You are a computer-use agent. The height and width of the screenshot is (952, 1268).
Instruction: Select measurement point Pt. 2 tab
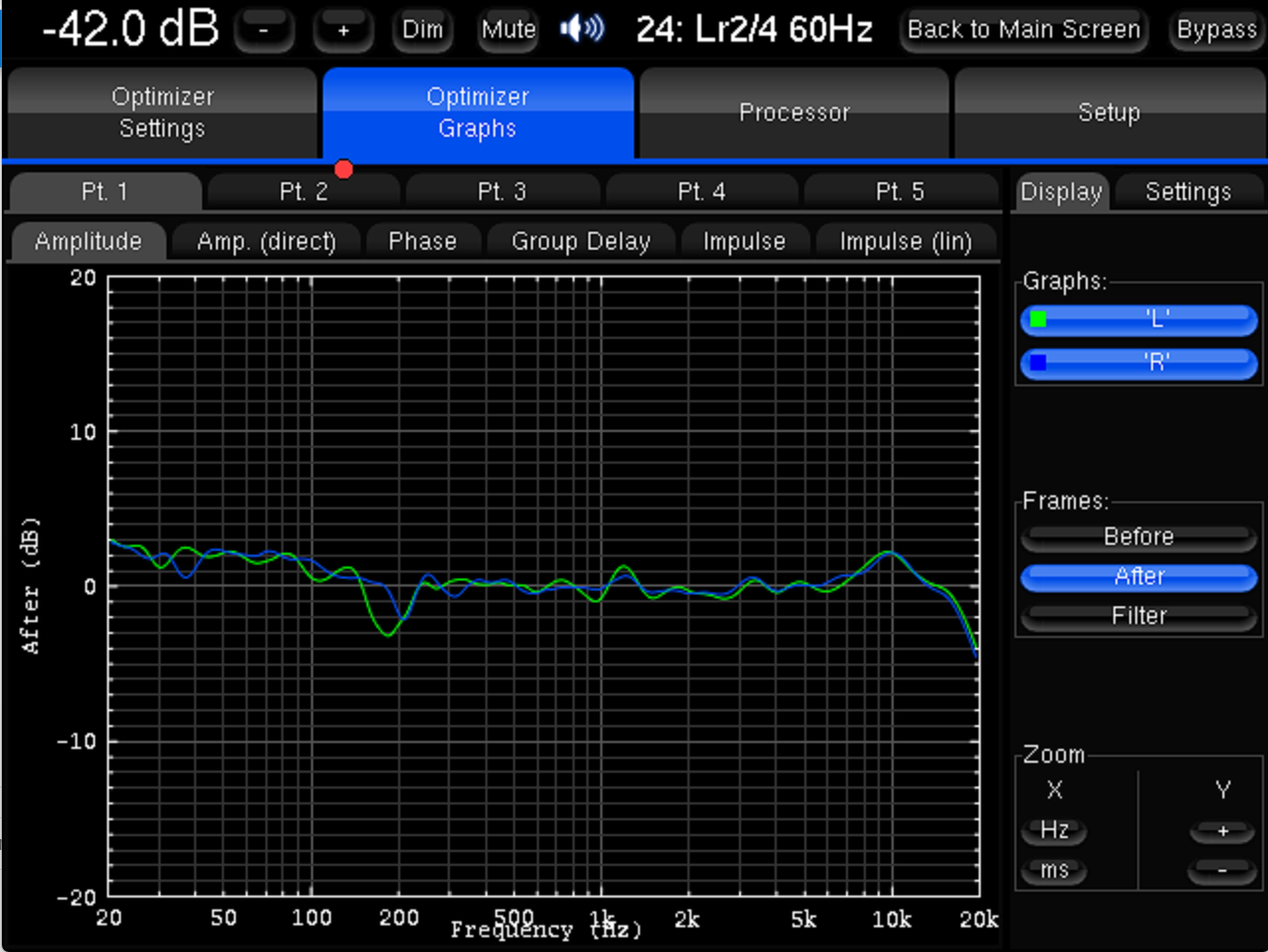pos(303,192)
